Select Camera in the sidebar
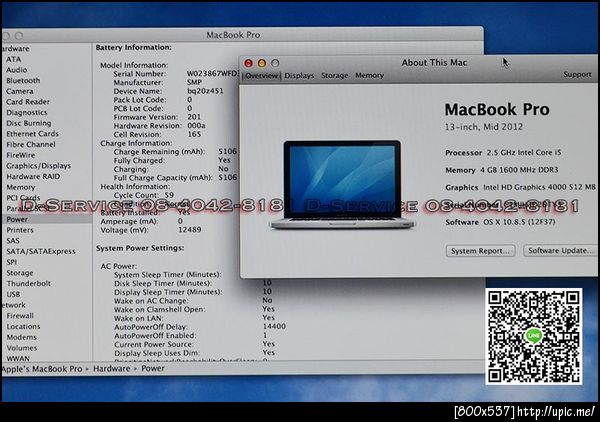600x422 pixels. tap(20, 91)
